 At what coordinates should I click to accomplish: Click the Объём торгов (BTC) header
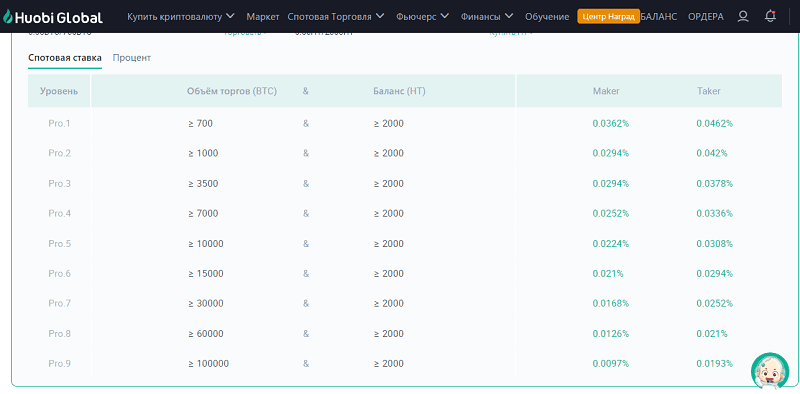(232, 91)
